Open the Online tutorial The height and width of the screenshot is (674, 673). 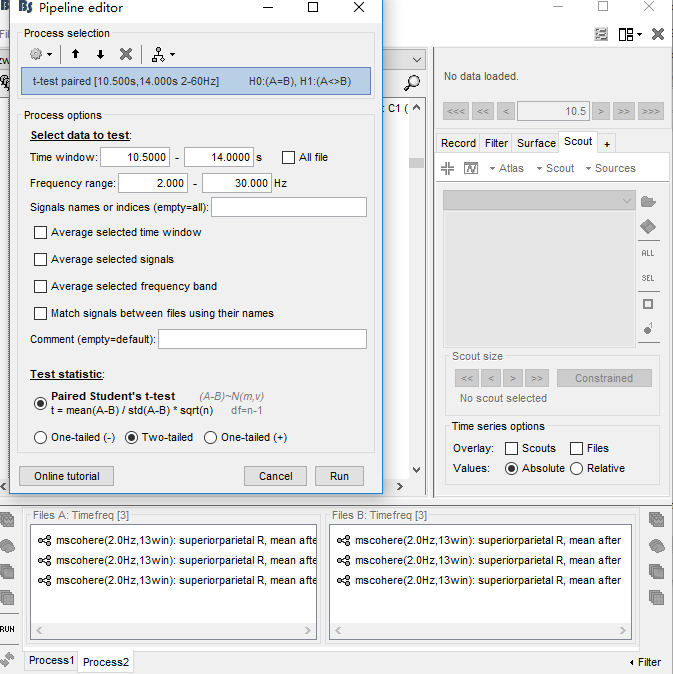[x=67, y=476]
